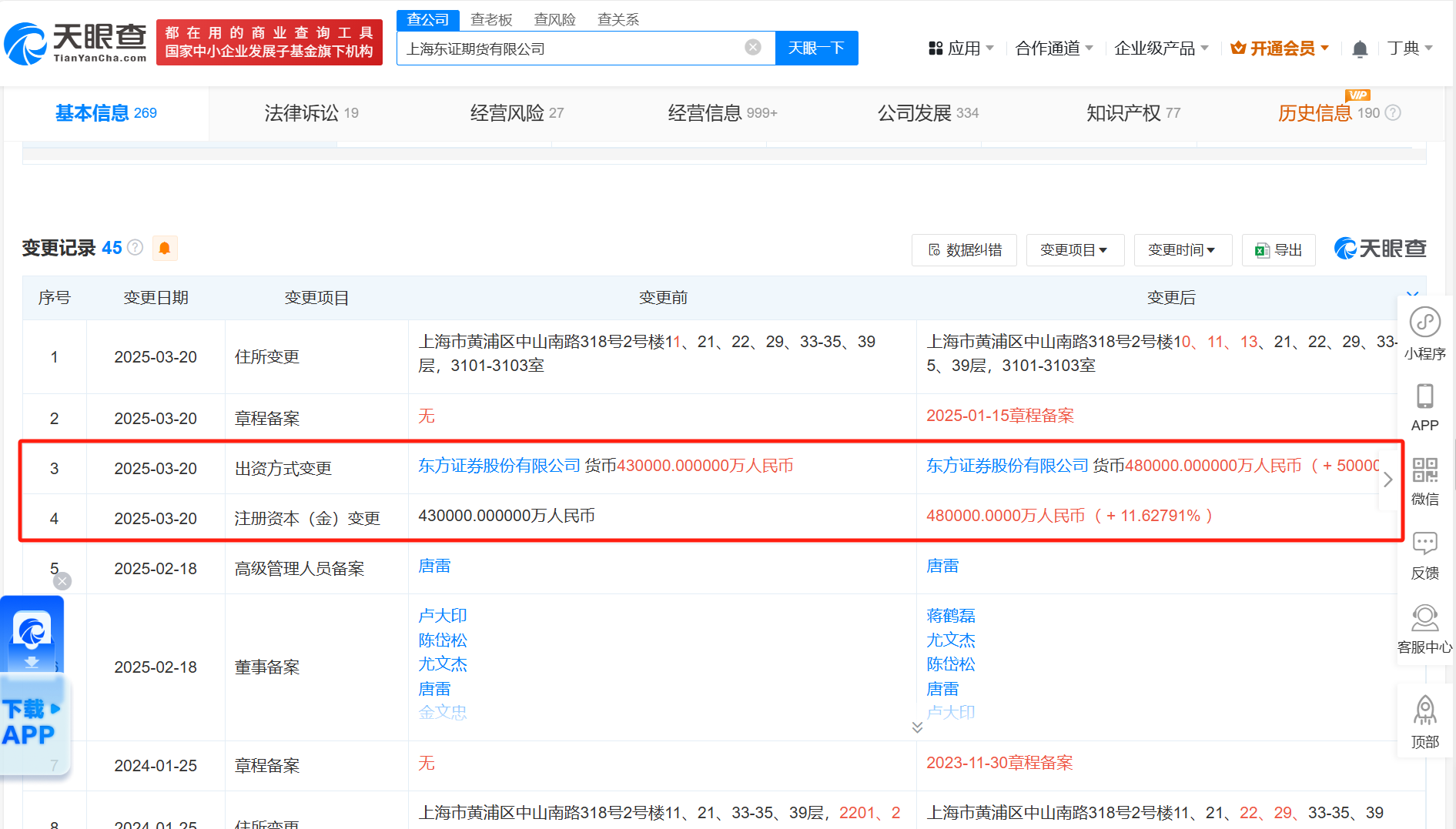This screenshot has height=829, width=1456.
Task: Click the 导出 export button
Action: pos(1278,250)
